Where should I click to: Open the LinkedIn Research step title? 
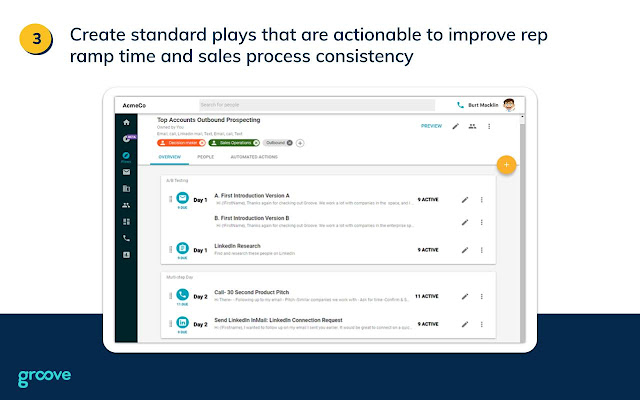tap(237, 246)
